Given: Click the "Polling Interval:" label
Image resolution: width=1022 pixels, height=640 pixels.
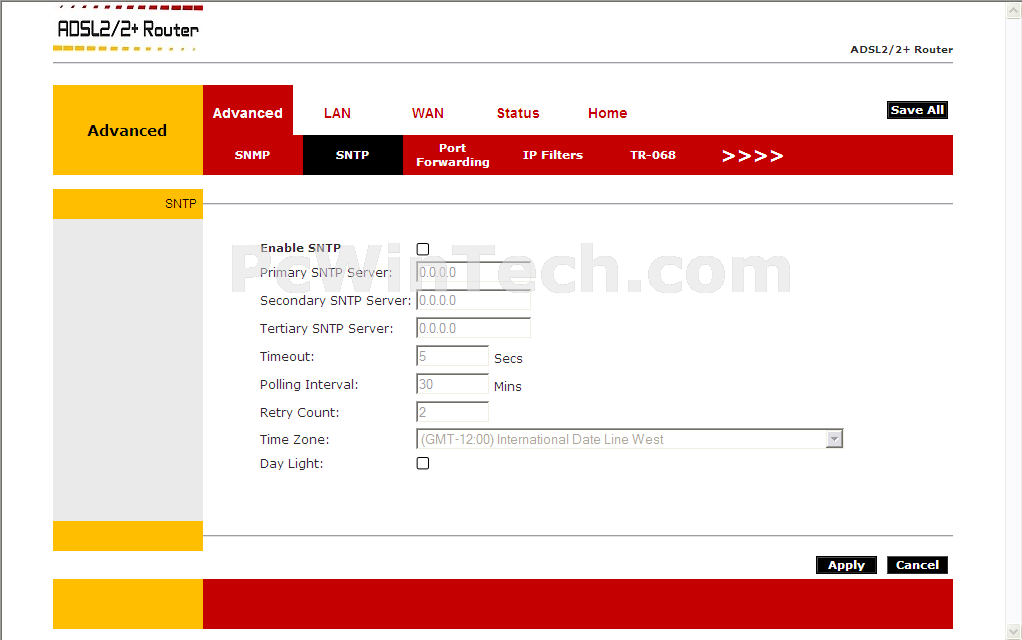Looking at the screenshot, I should pyautogui.click(x=309, y=385).
